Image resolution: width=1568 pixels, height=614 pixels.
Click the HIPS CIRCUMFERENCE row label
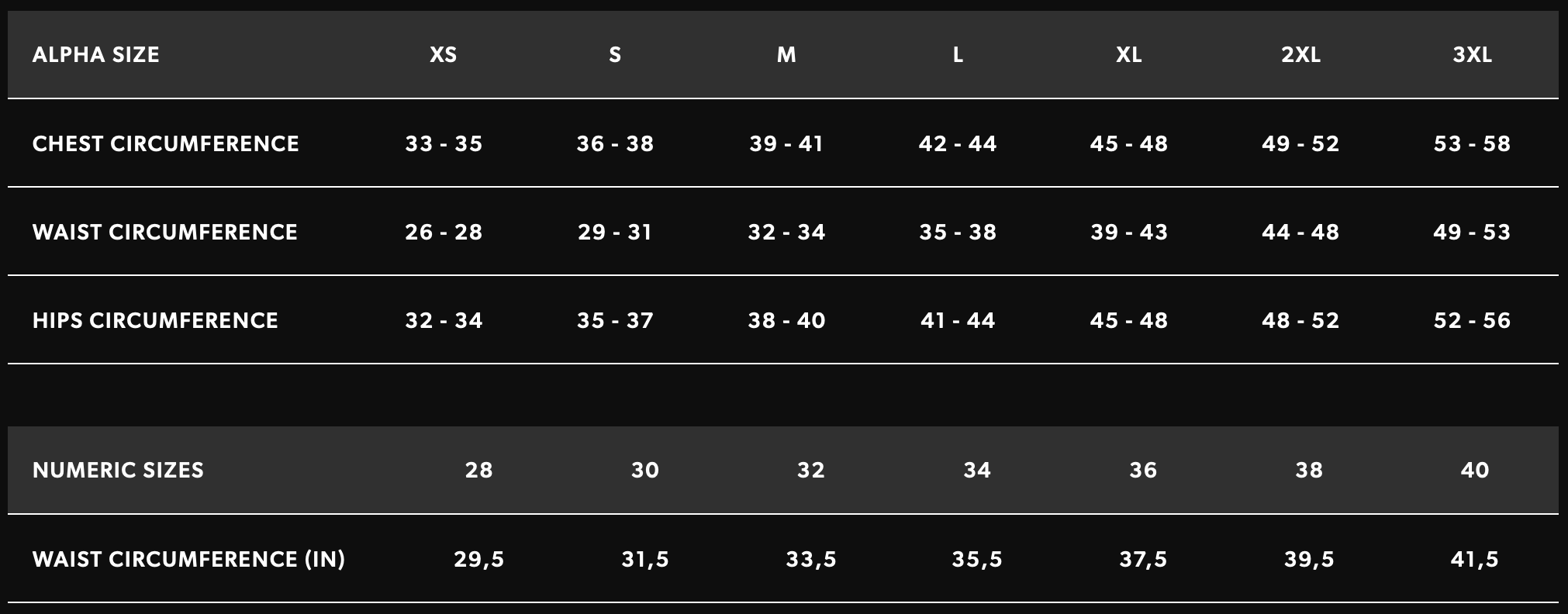[x=155, y=320]
